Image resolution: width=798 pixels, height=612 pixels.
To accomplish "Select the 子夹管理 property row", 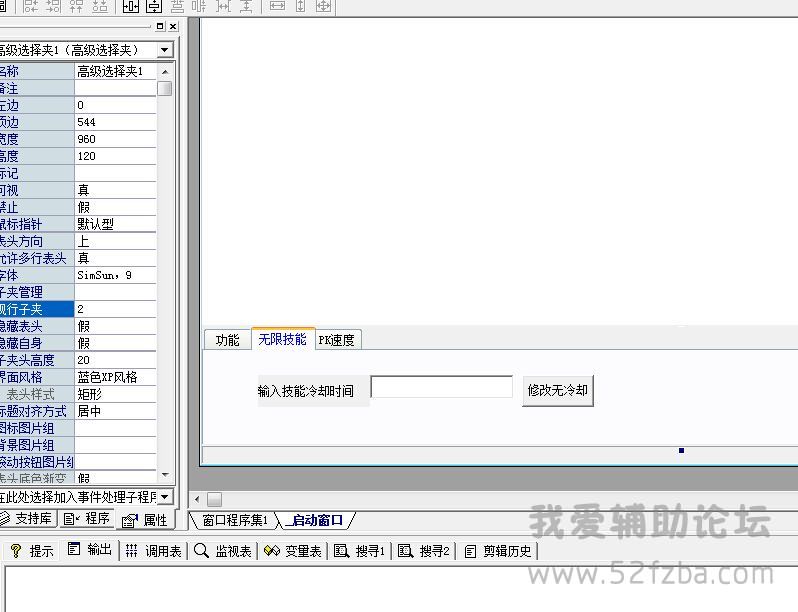I will pos(78,292).
